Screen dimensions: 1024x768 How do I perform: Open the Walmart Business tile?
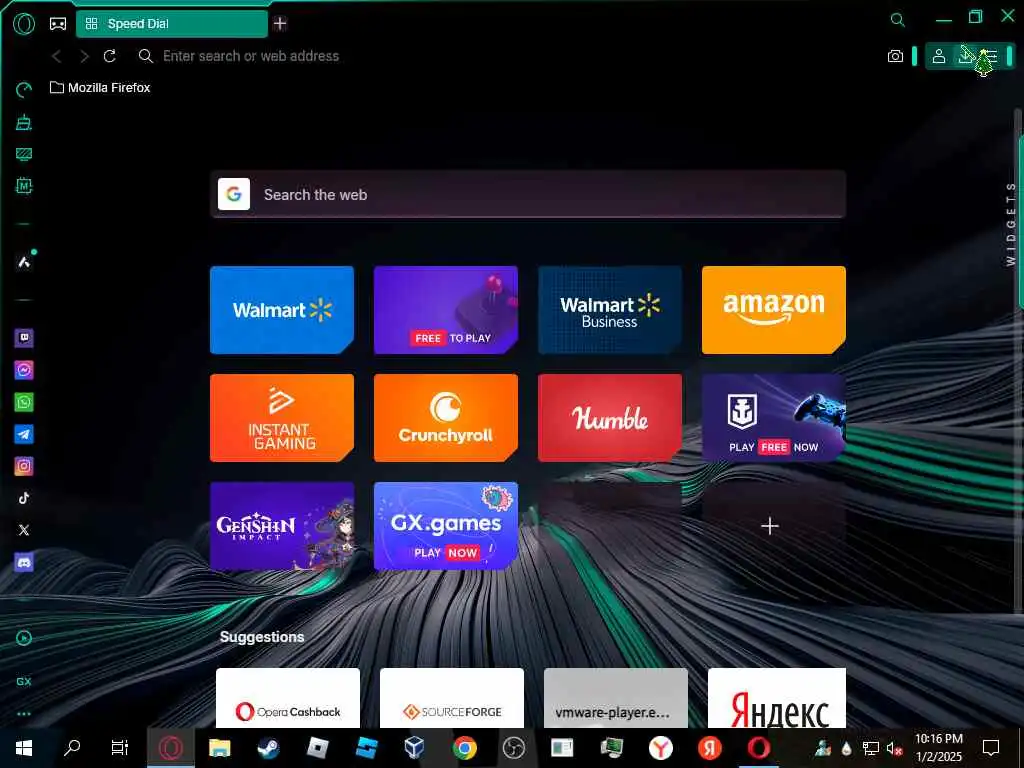610,310
